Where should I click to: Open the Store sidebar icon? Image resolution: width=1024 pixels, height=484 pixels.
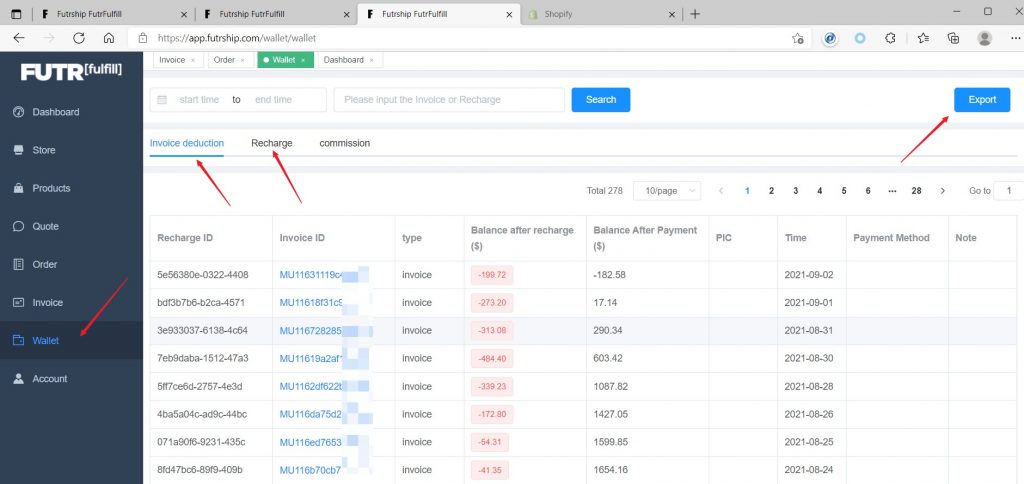(18, 150)
